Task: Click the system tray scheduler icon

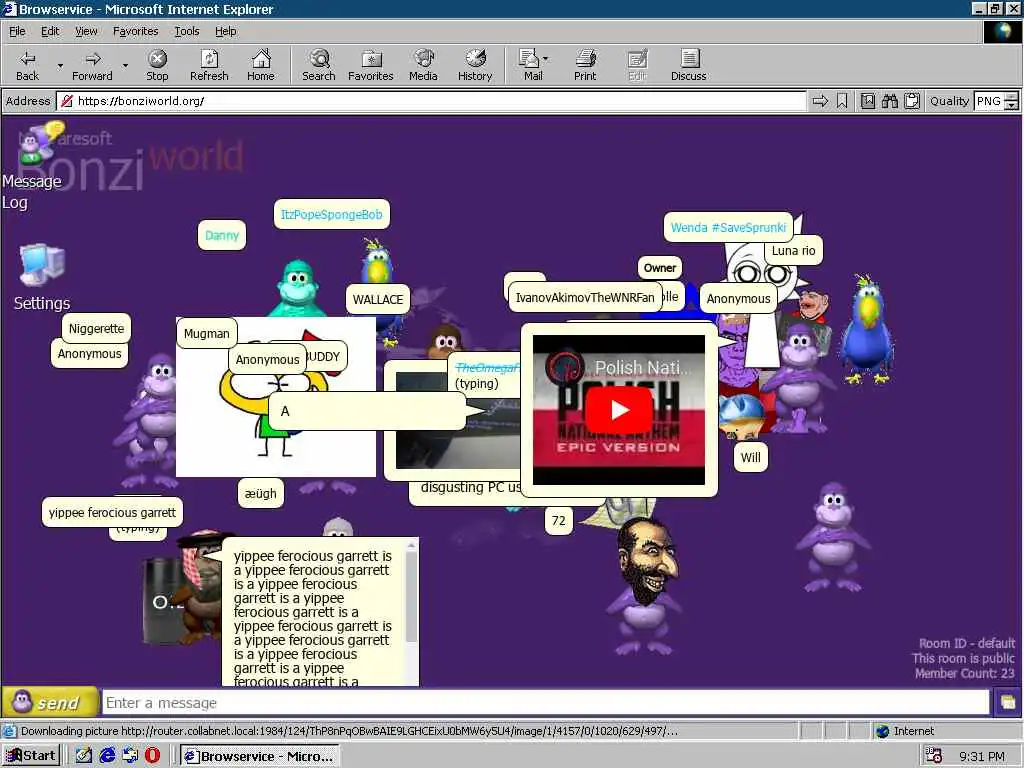Action: click(x=934, y=756)
